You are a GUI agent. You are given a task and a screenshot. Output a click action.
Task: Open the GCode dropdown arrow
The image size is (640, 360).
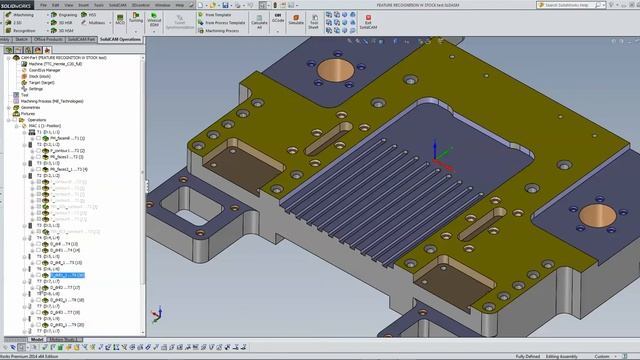[278, 31]
